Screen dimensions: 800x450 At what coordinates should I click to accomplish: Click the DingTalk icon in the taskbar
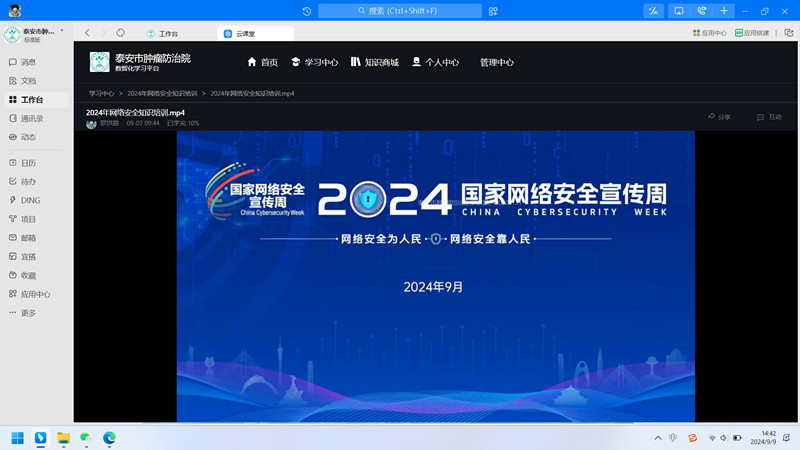point(40,438)
